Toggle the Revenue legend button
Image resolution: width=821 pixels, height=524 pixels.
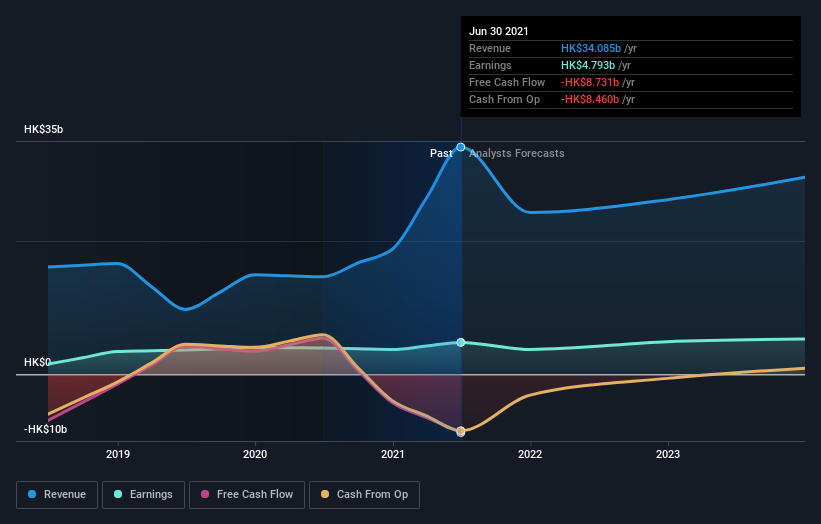57,495
